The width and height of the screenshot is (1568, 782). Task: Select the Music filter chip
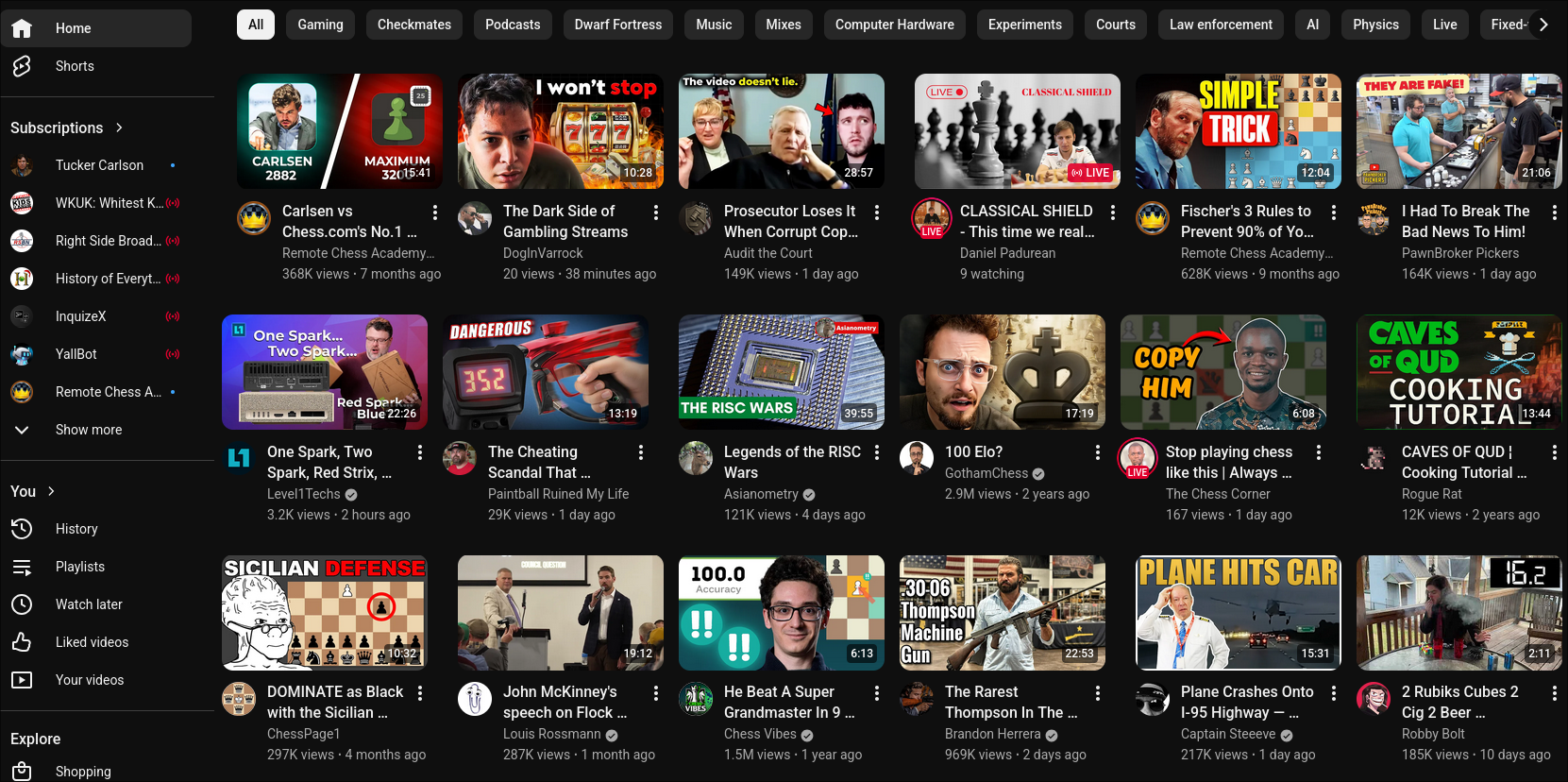[714, 25]
